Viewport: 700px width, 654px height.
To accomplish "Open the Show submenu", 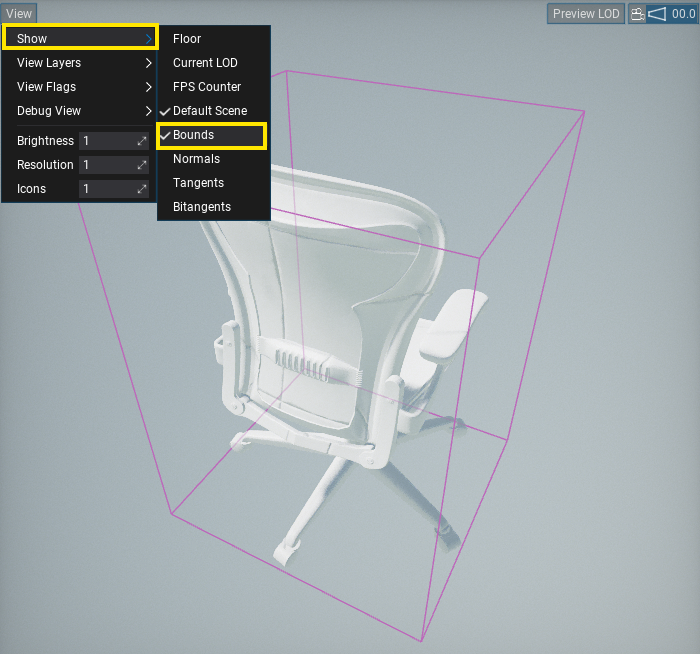I will [x=80, y=38].
